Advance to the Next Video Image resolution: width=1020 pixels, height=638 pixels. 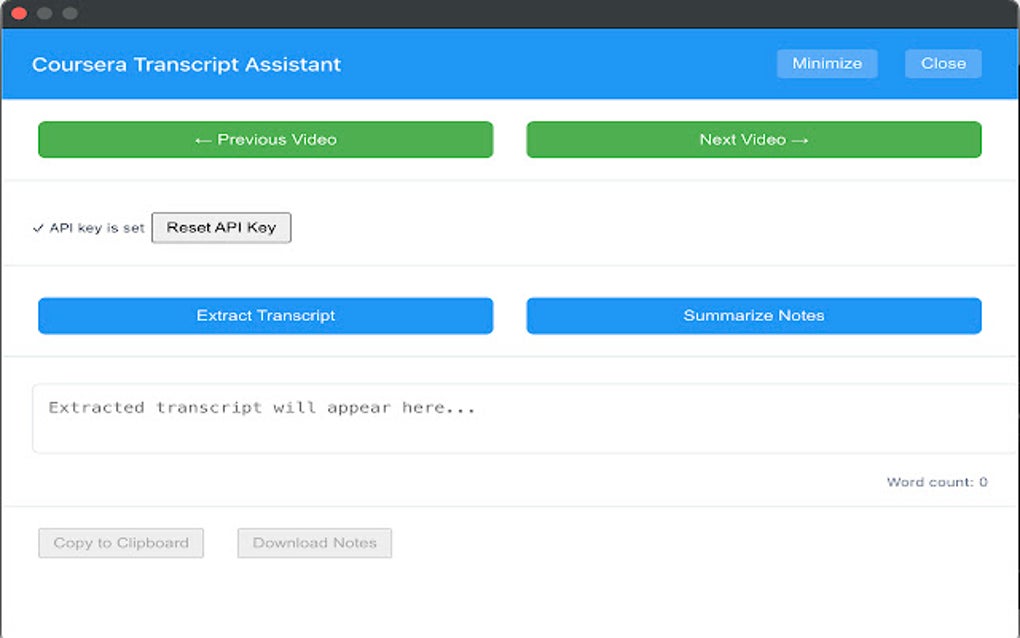click(753, 139)
